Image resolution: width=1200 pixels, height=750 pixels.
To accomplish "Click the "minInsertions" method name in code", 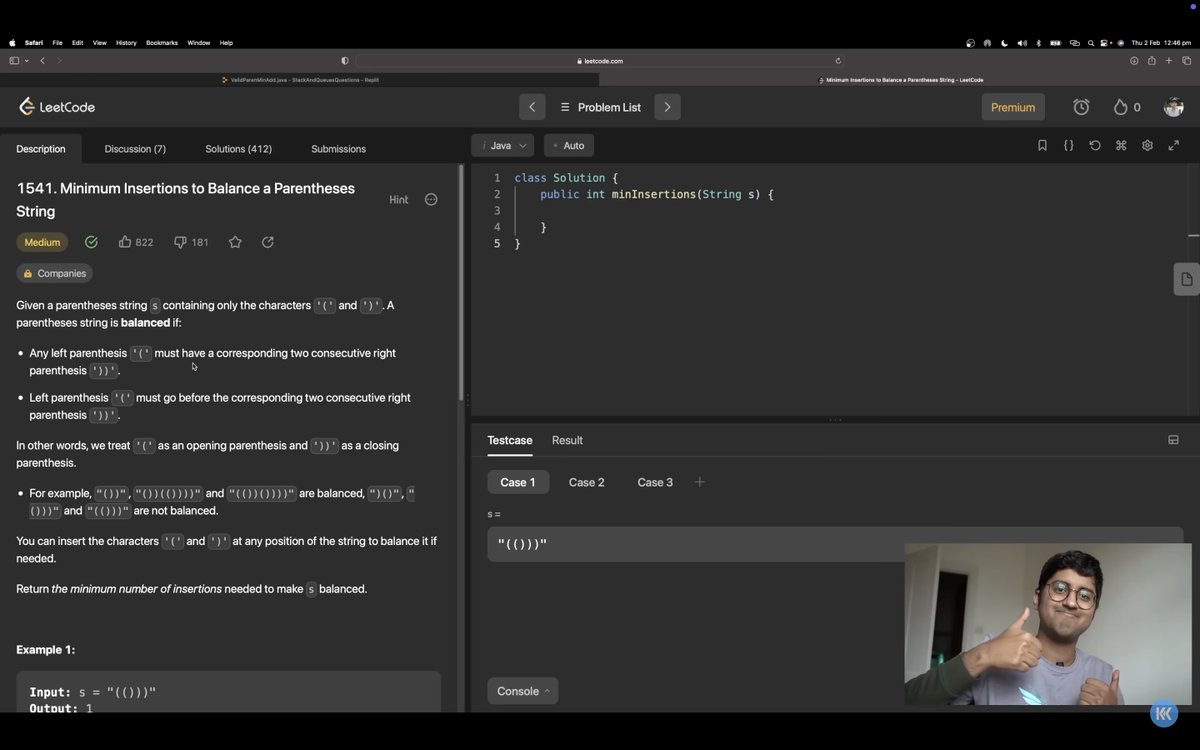I will click(x=653, y=194).
